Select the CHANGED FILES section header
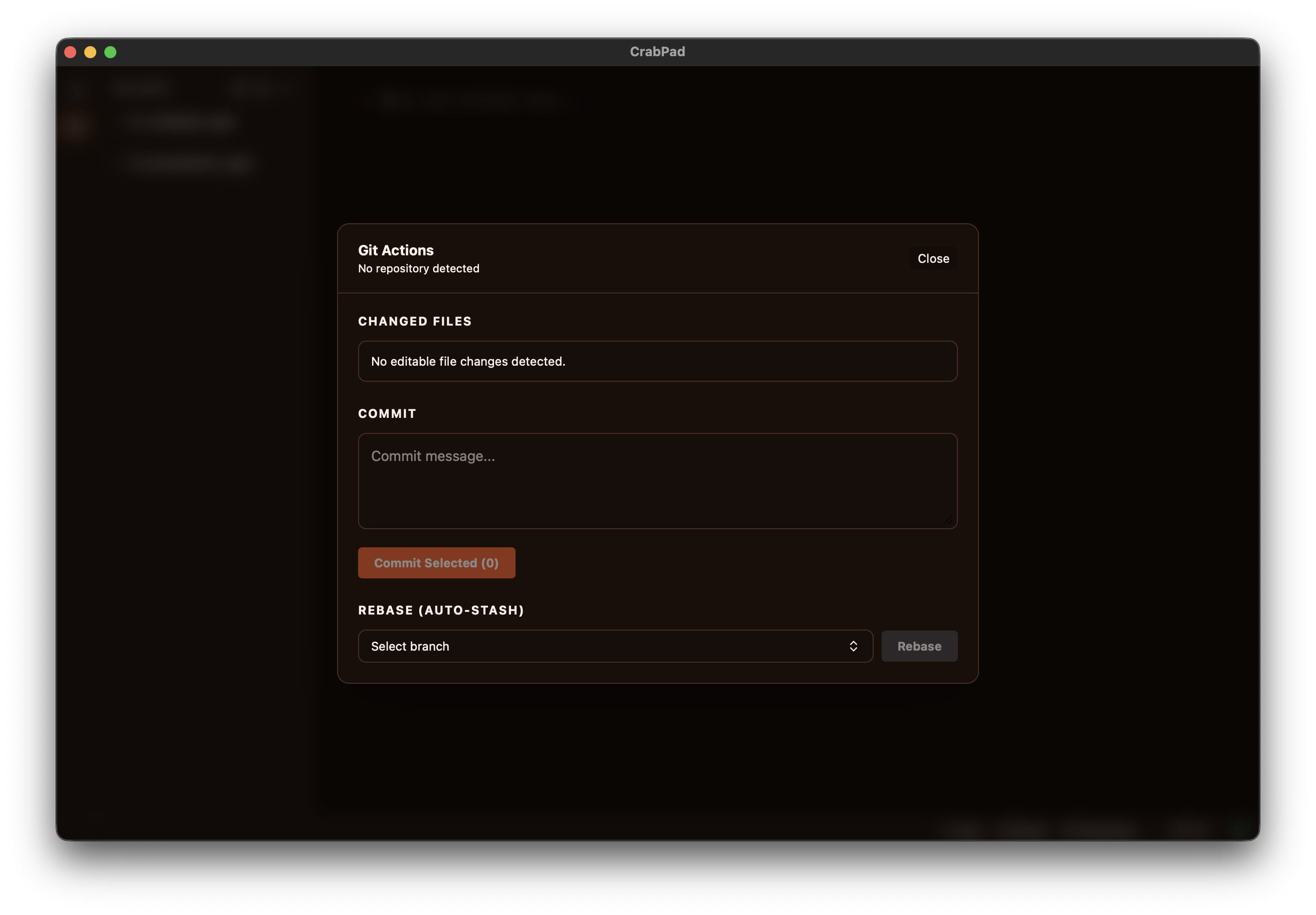1316x915 pixels. (414, 321)
